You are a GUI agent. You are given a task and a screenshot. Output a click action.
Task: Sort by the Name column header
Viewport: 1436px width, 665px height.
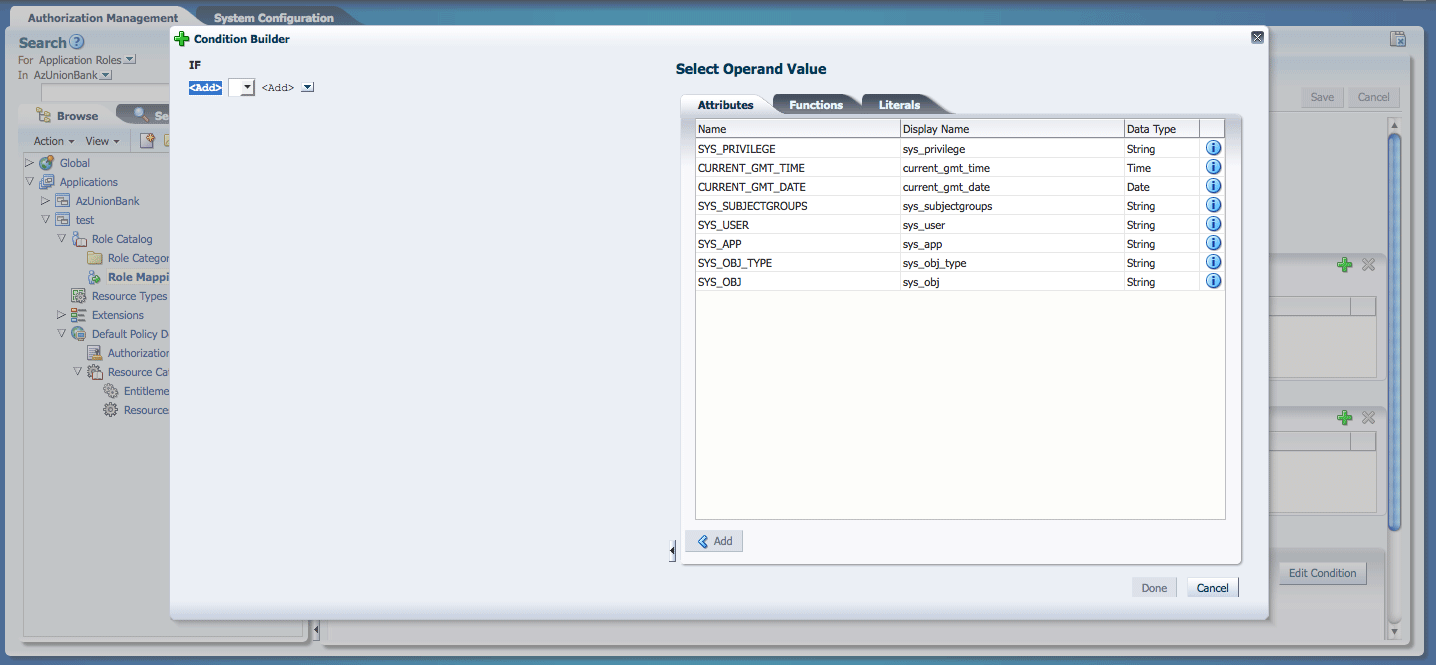tap(798, 129)
